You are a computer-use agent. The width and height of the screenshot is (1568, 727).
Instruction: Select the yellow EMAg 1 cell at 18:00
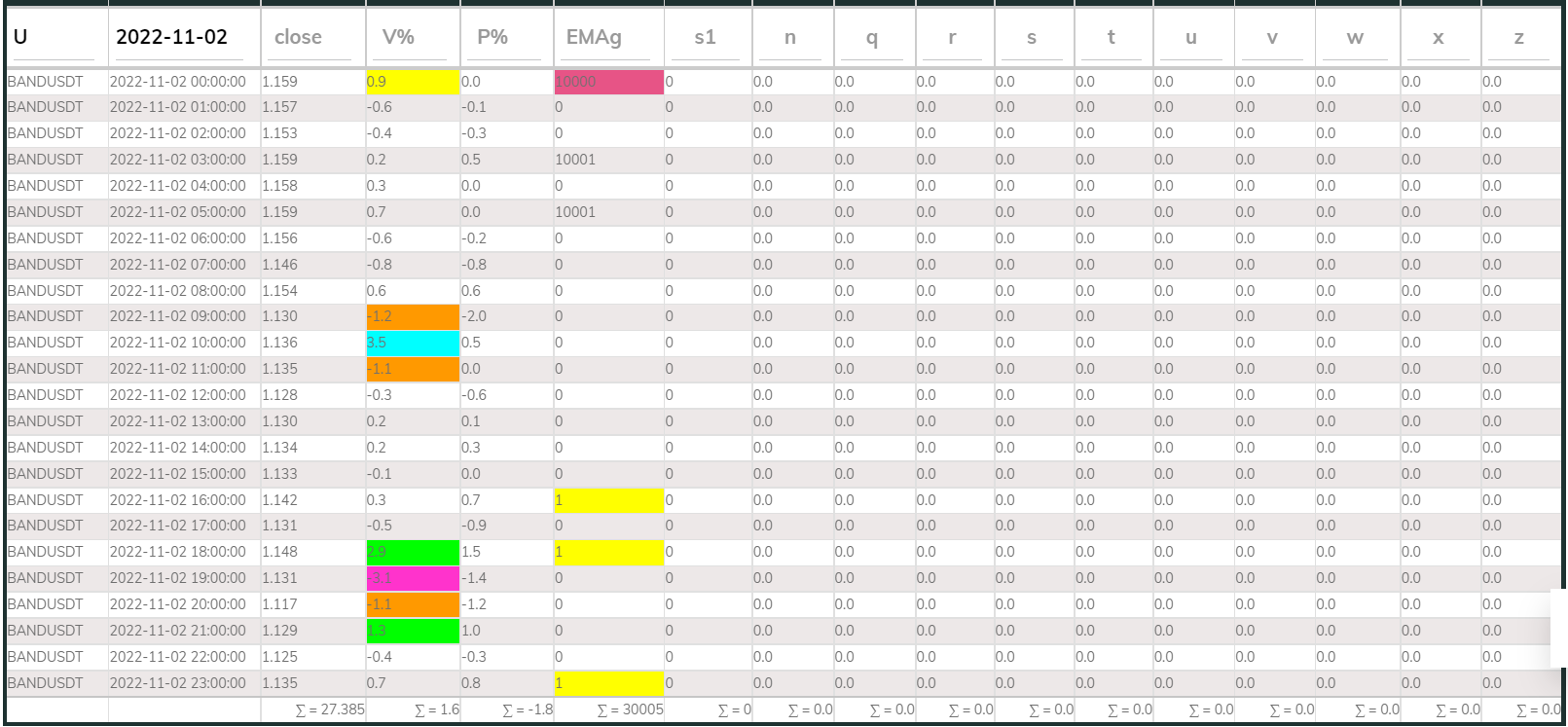point(609,552)
